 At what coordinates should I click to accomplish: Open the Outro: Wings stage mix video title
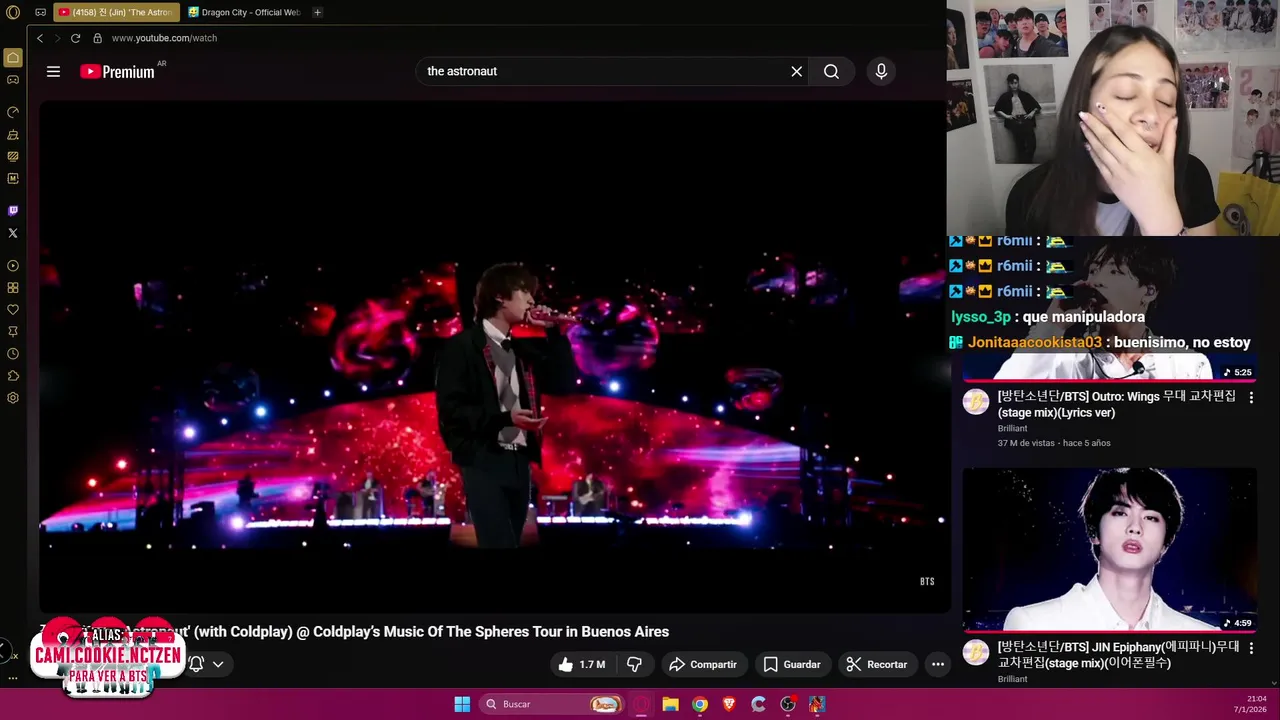[1117, 404]
